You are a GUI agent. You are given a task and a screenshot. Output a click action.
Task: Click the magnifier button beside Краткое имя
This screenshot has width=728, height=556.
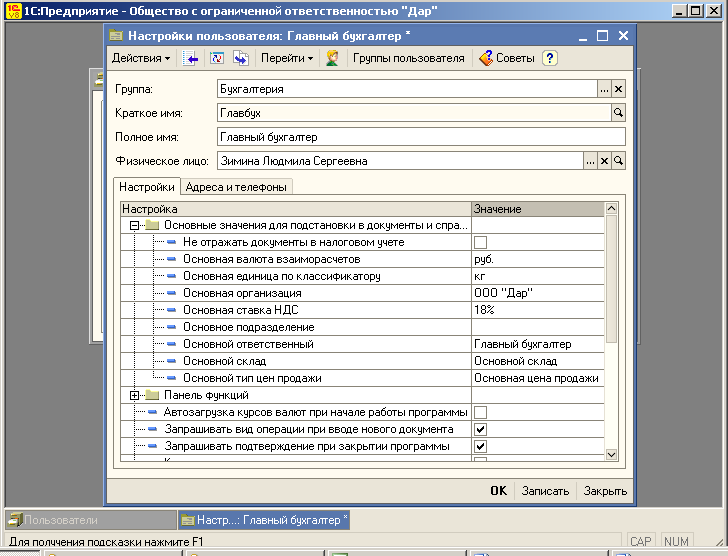click(x=618, y=113)
